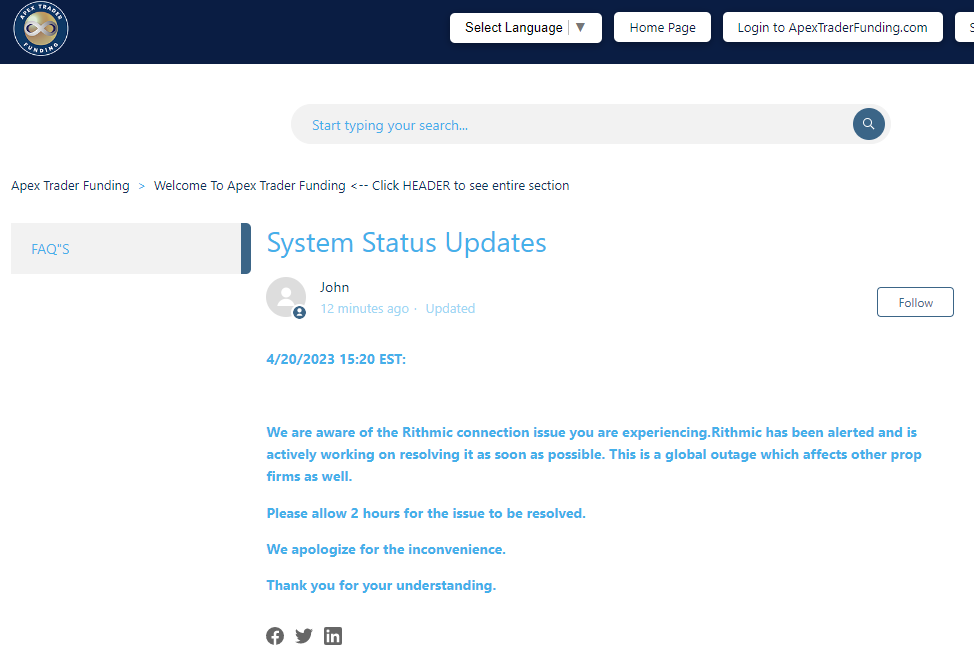The height and width of the screenshot is (666, 974).
Task: Click the magnifier search icon button
Action: (x=868, y=124)
